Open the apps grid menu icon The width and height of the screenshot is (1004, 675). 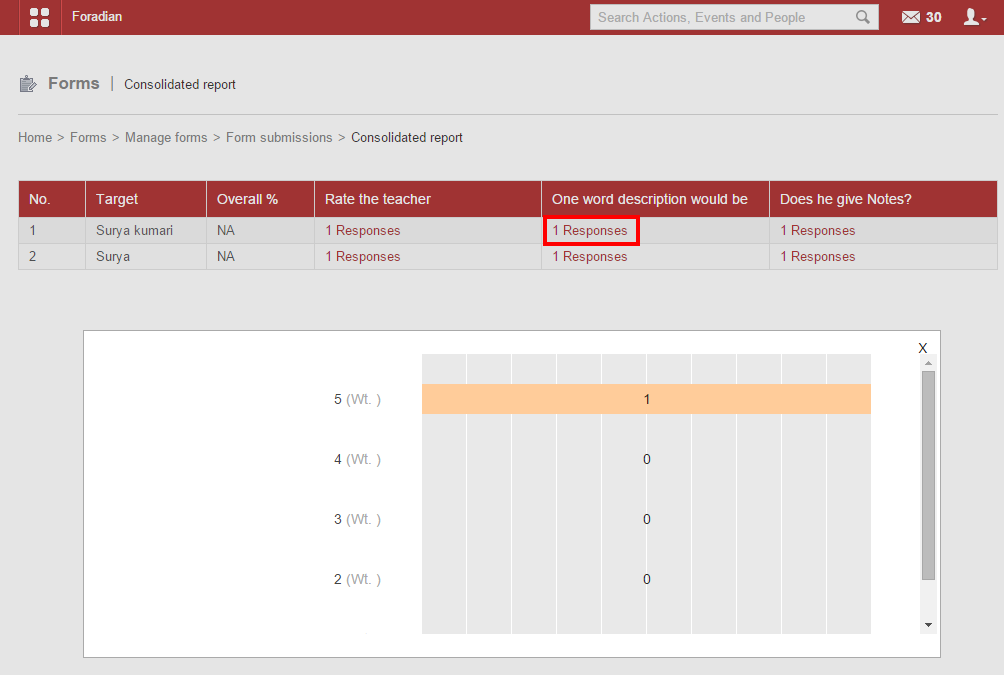[40, 17]
